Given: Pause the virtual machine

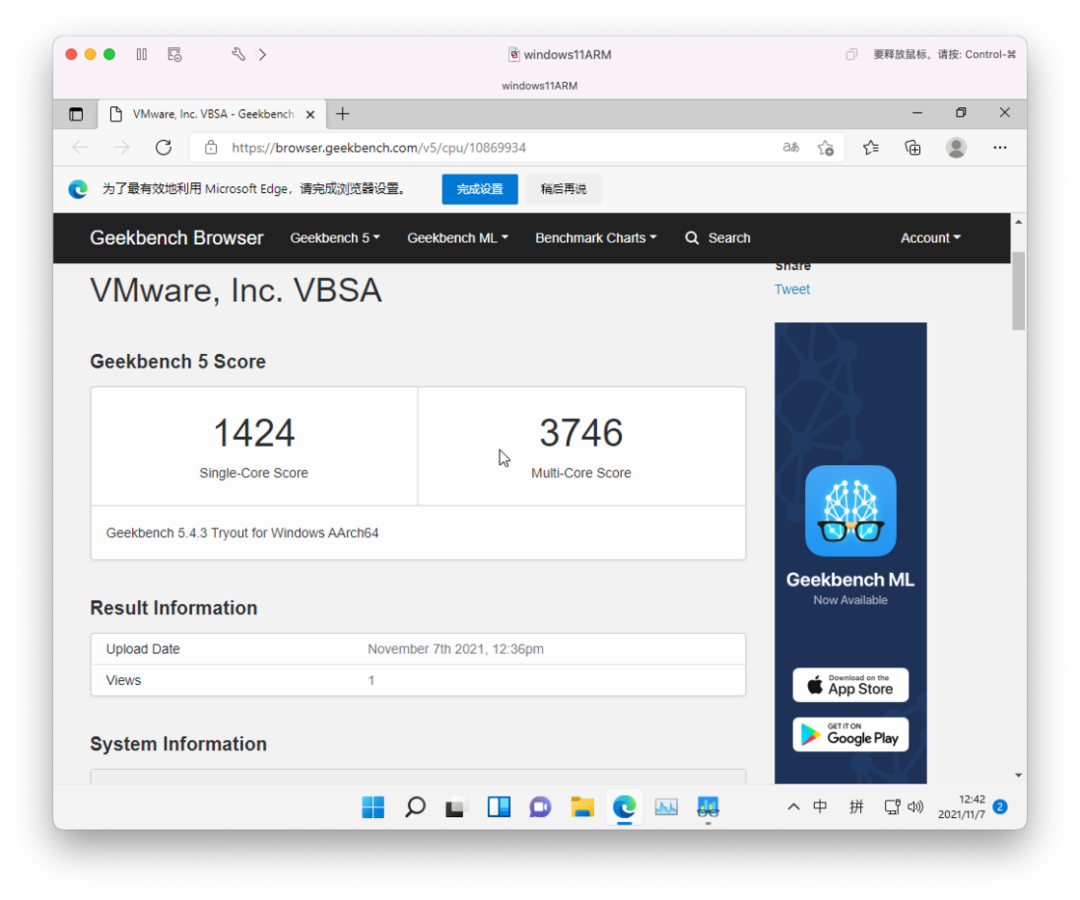Looking at the screenshot, I should pos(142,54).
